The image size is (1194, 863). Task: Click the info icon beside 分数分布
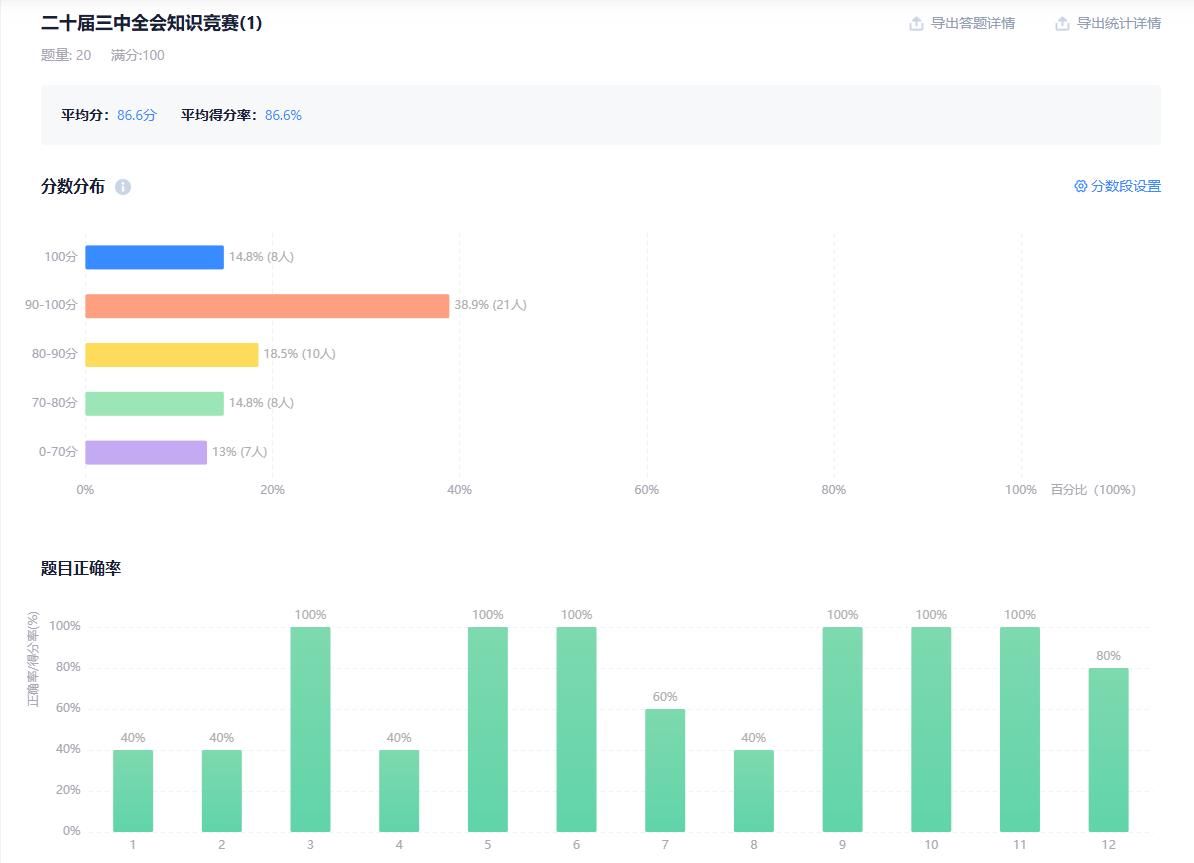click(x=123, y=187)
